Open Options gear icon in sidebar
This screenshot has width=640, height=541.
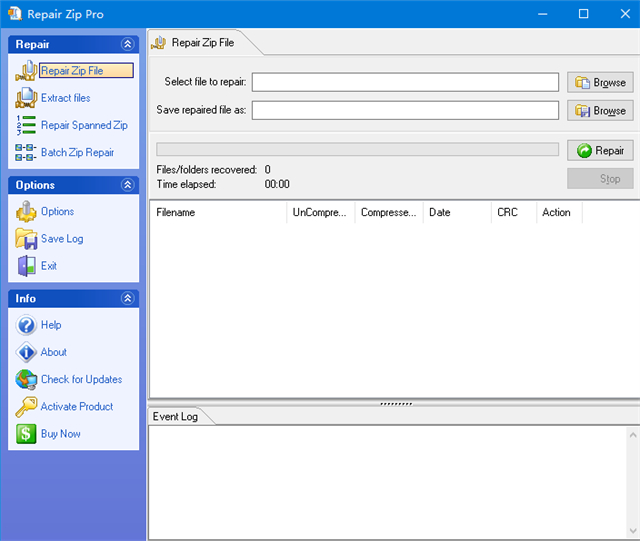pos(26,212)
